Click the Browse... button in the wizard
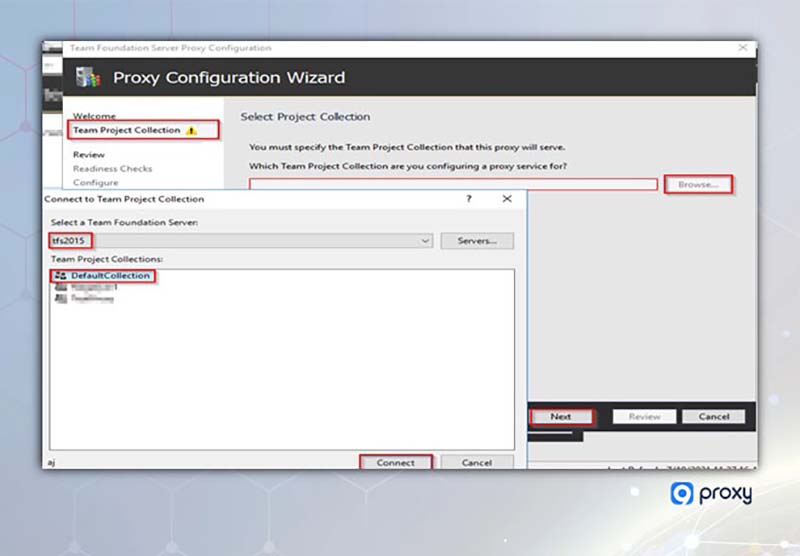This screenshot has height=556, width=800. pyautogui.click(x=698, y=184)
